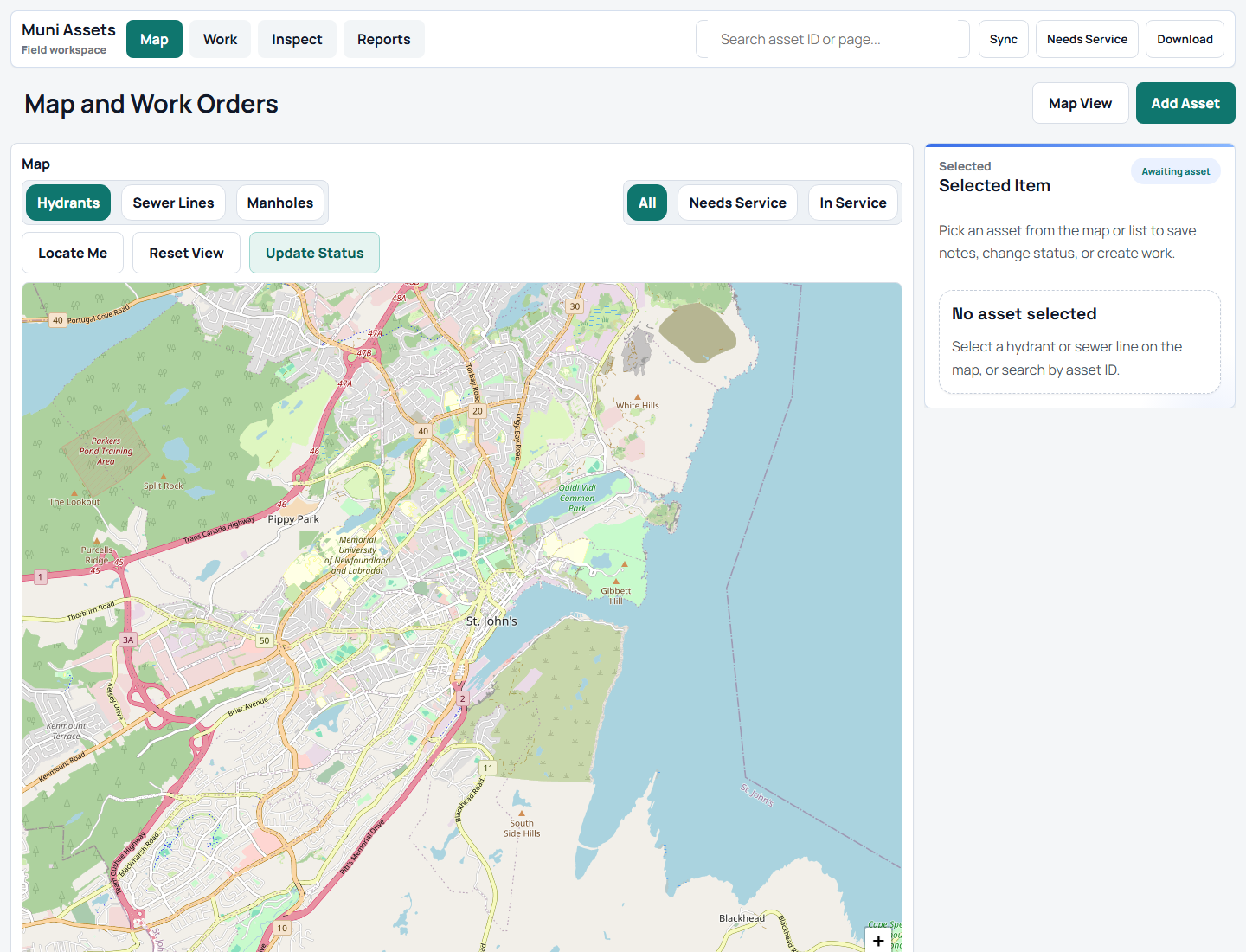This screenshot has width=1246, height=952.
Task: Zoom in with the map plus button
Action: coord(878,940)
